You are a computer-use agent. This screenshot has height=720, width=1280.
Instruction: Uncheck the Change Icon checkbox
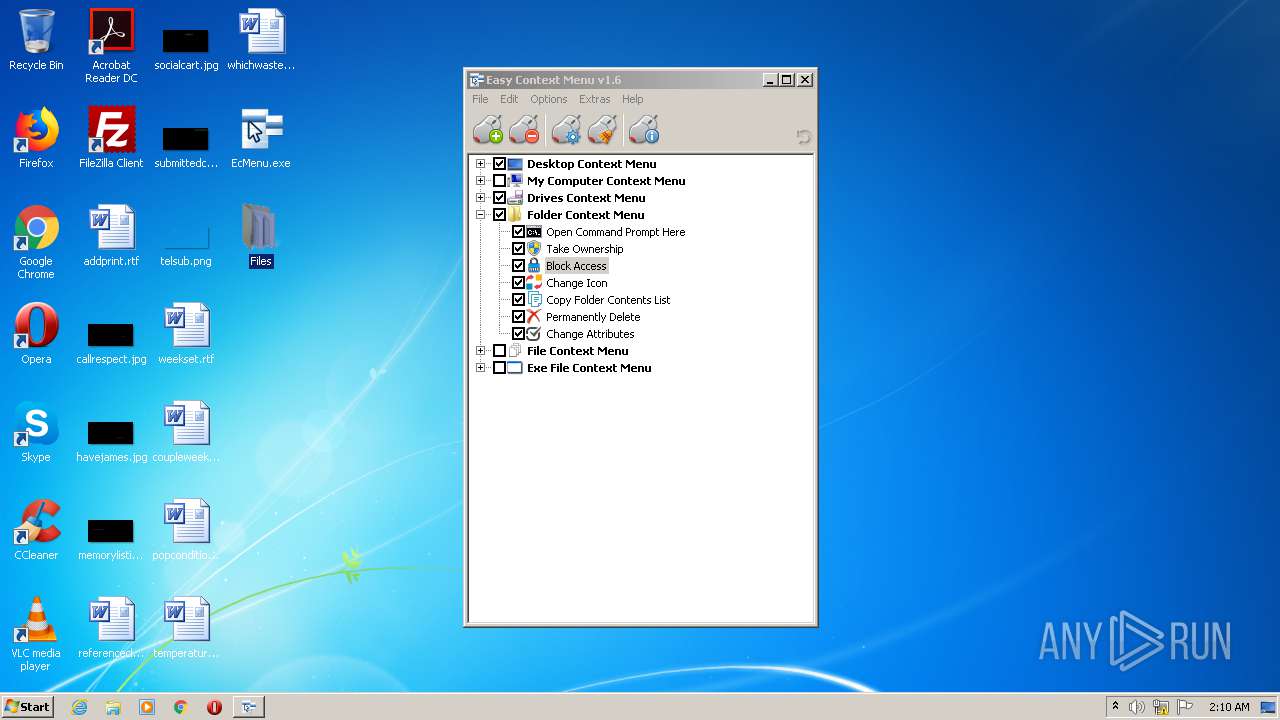pos(519,283)
